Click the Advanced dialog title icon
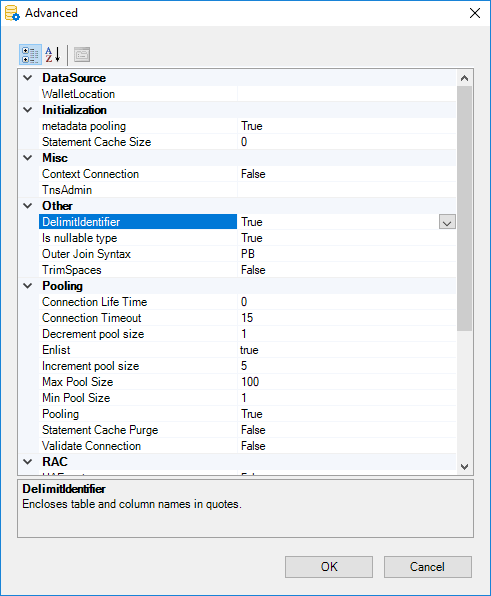Viewport: 491px width, 596px height. point(12,13)
